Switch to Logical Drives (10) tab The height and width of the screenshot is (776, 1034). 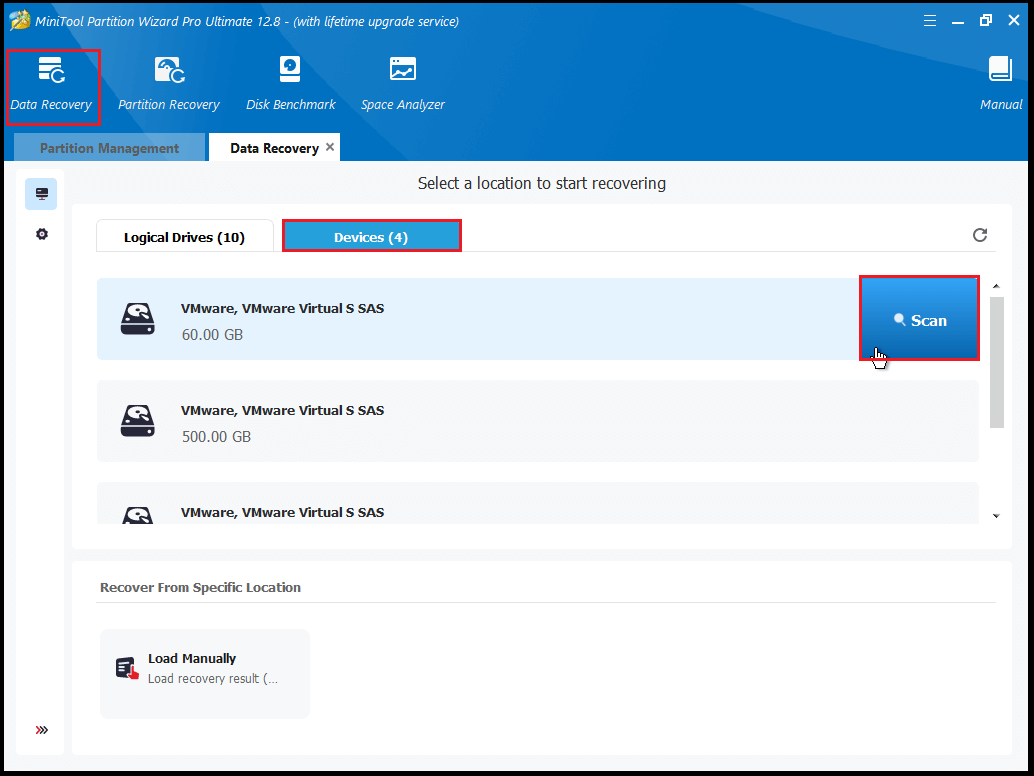[x=185, y=237]
